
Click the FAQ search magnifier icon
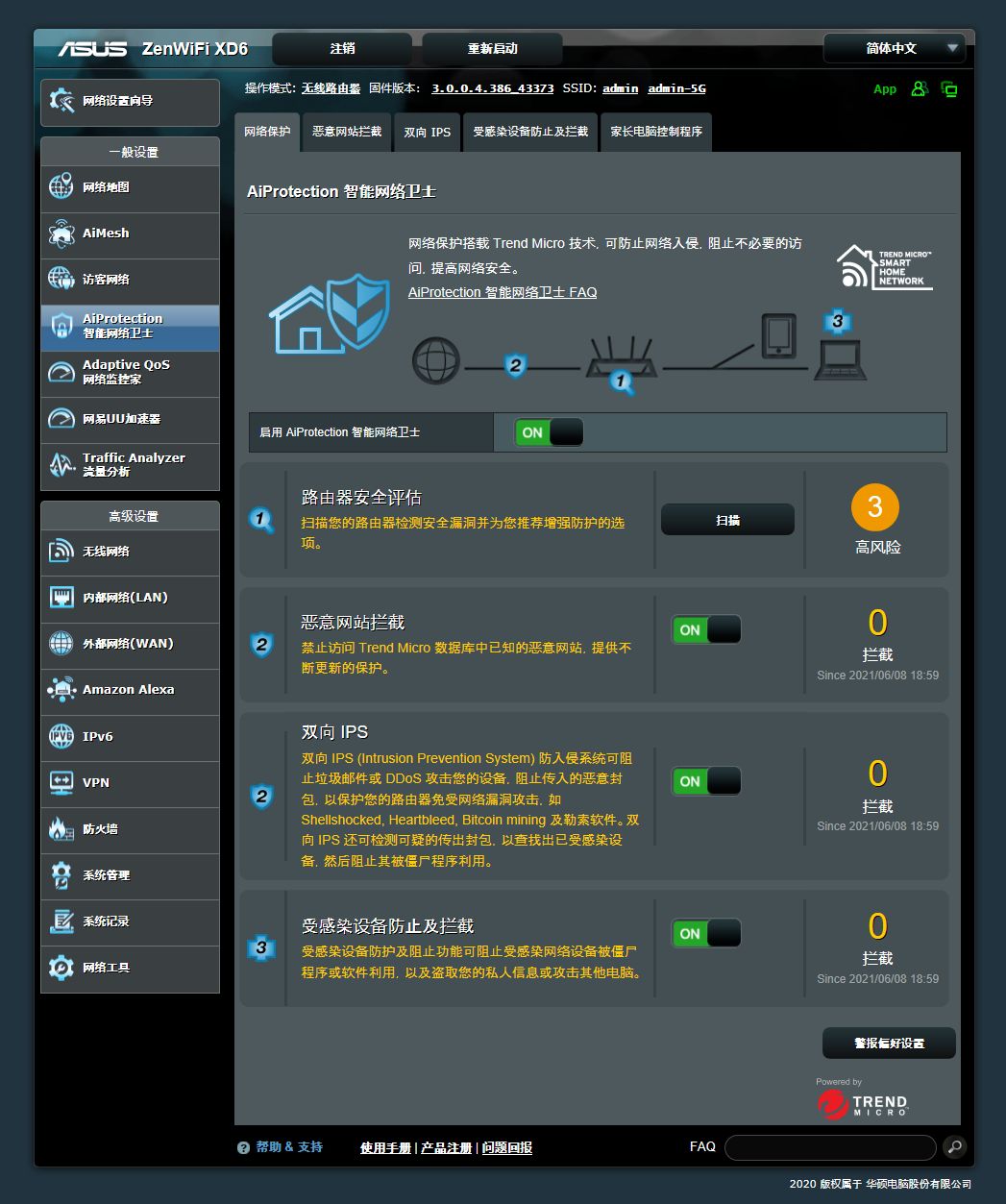tap(954, 1146)
